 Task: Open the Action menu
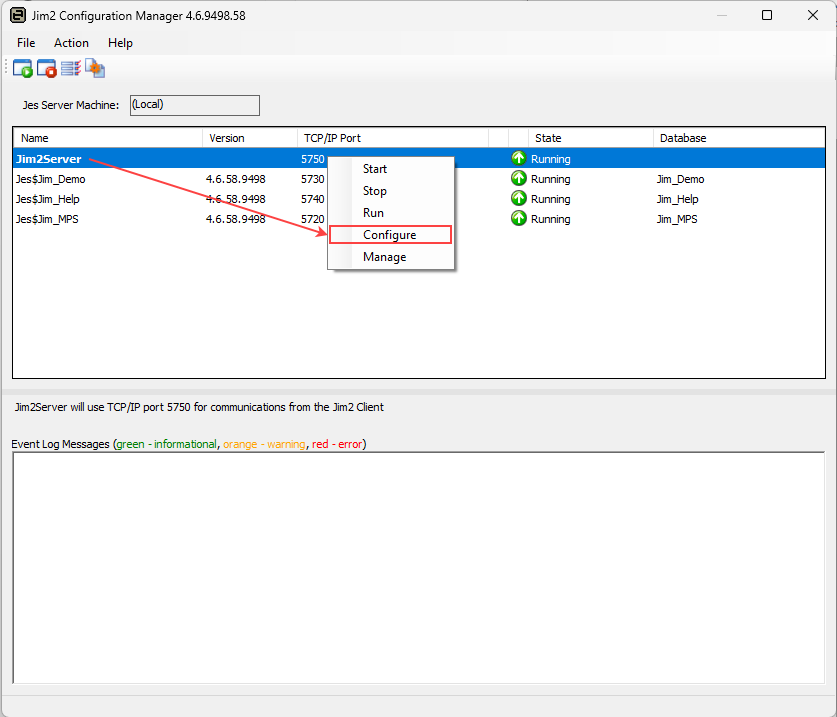coord(71,43)
